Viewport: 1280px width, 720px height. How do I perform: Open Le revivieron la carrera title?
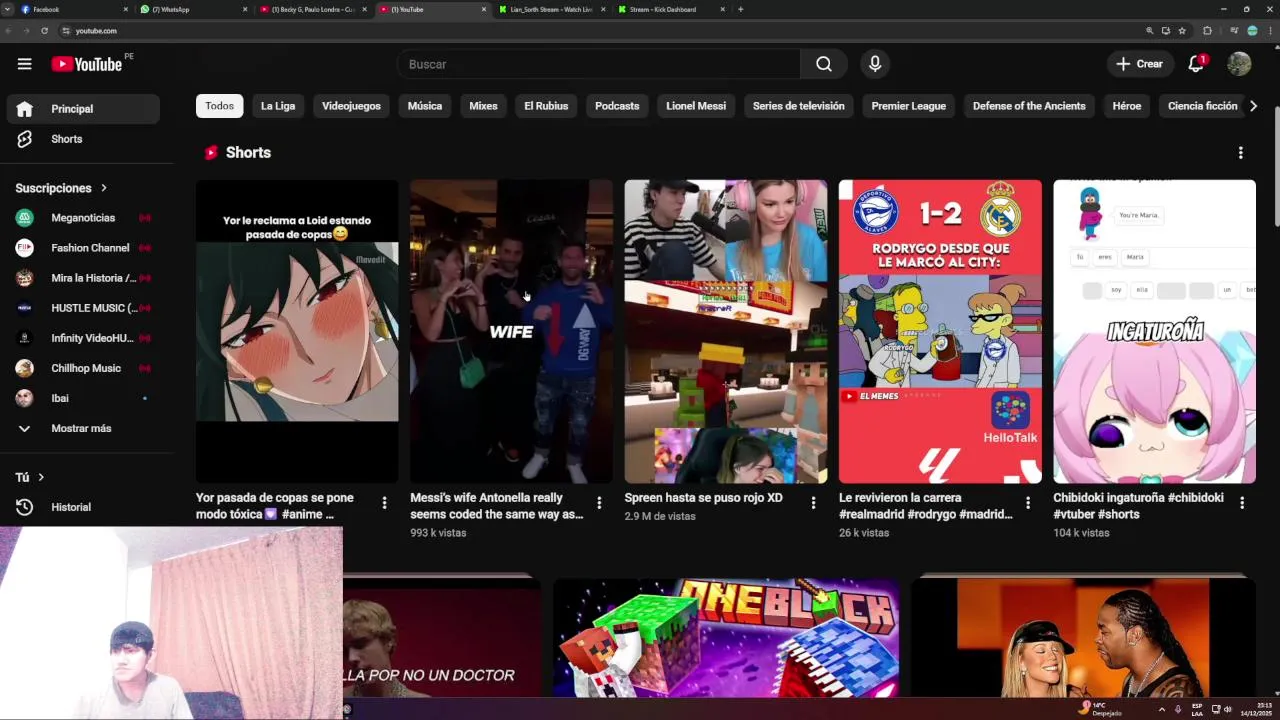point(925,506)
